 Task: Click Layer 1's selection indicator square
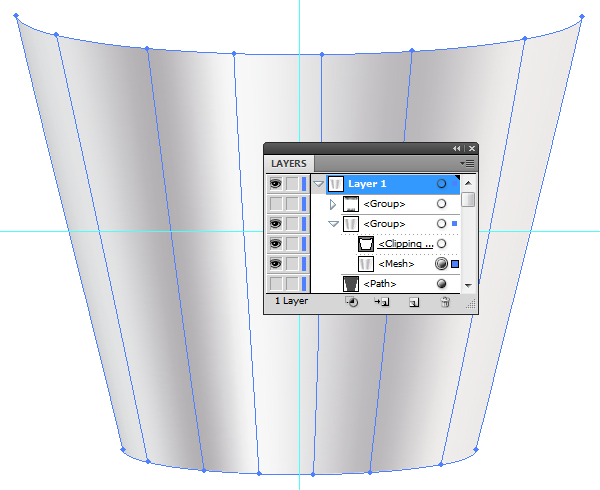455,184
